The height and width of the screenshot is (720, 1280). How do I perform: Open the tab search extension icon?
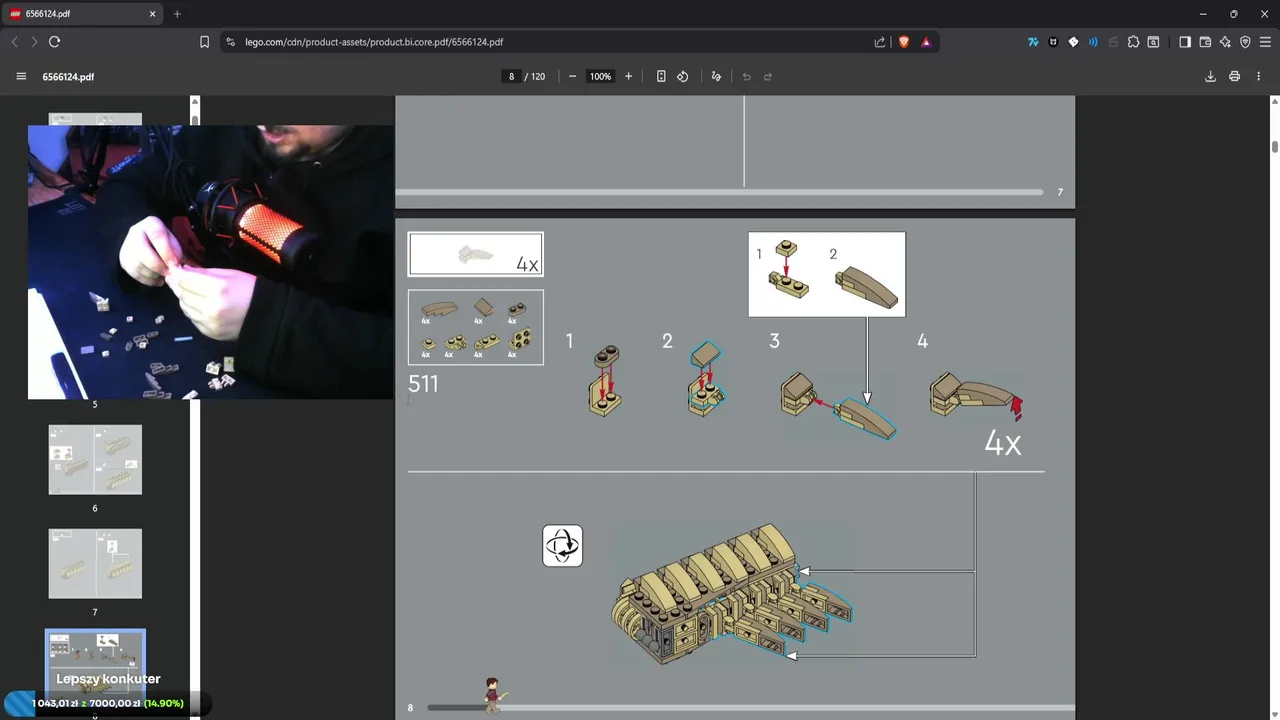click(x=1153, y=42)
